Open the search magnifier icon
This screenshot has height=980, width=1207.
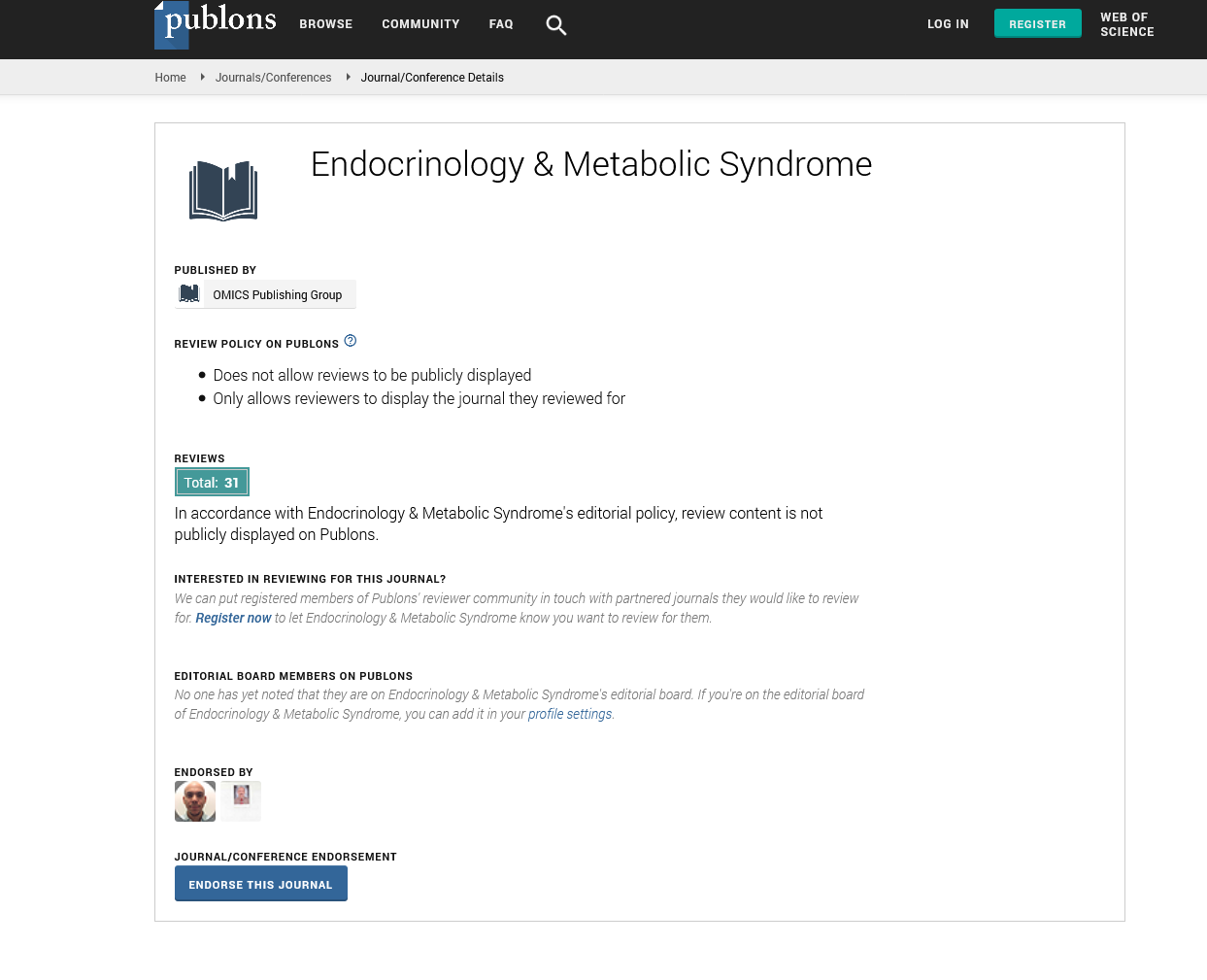tap(555, 25)
